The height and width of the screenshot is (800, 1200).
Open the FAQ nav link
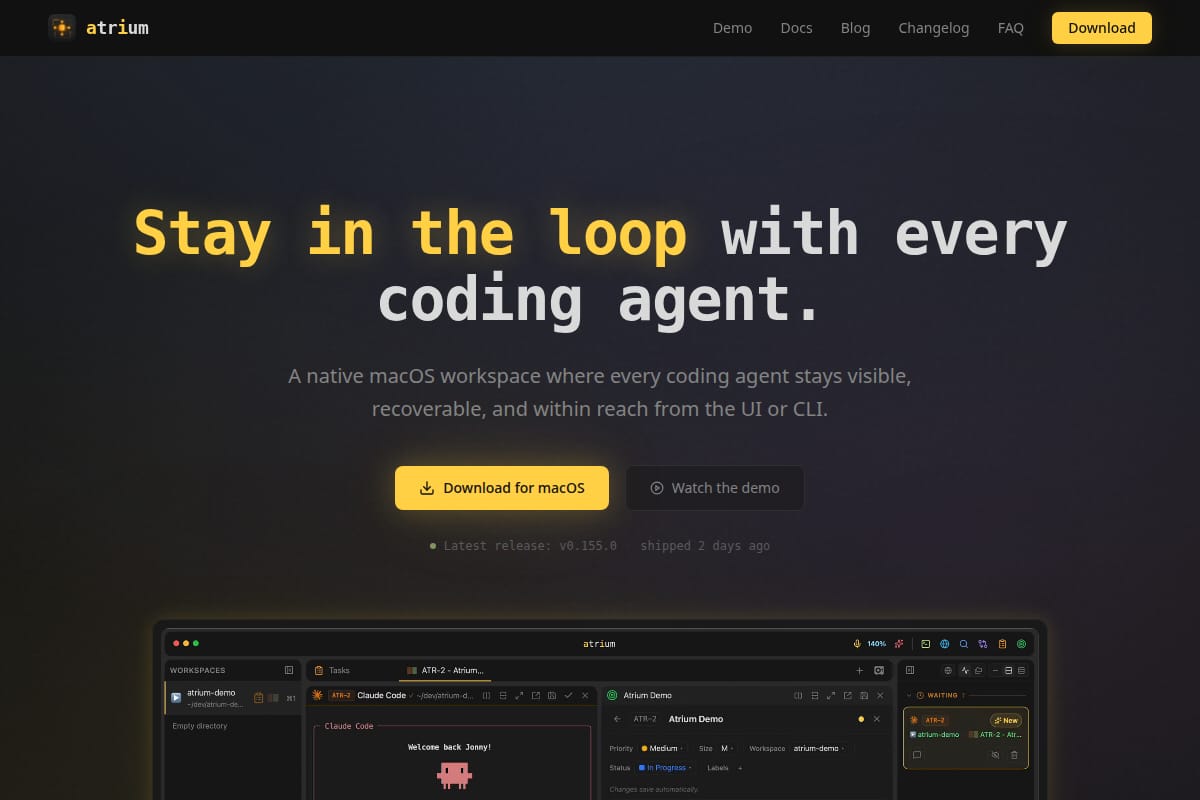(x=1010, y=28)
